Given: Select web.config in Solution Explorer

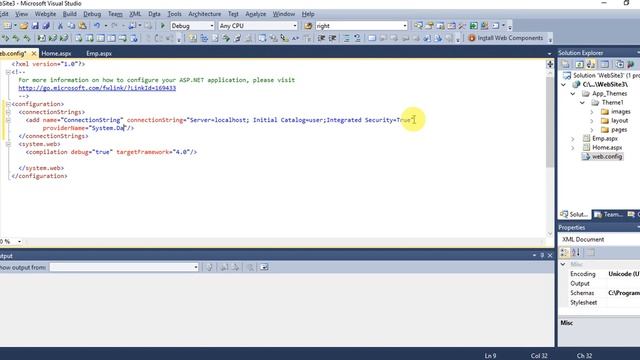Looking at the screenshot, I should tap(607, 156).
